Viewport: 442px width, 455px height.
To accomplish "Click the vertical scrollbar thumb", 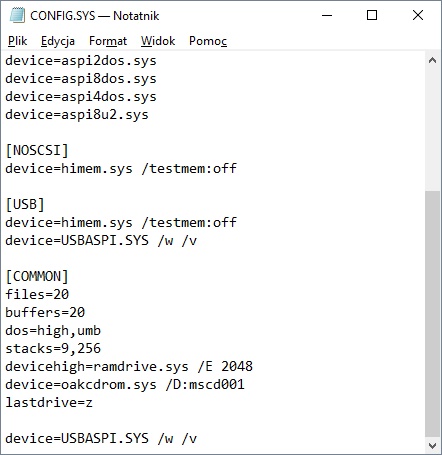I will [432, 314].
